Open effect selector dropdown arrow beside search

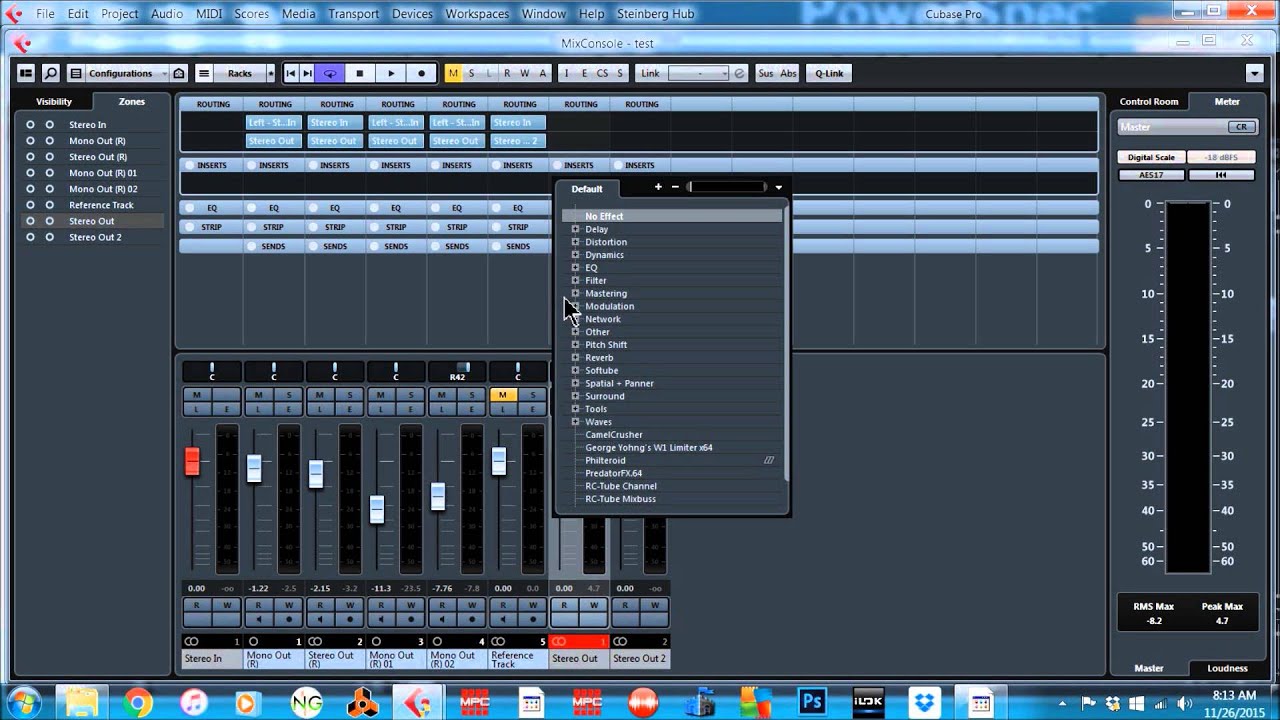click(778, 187)
